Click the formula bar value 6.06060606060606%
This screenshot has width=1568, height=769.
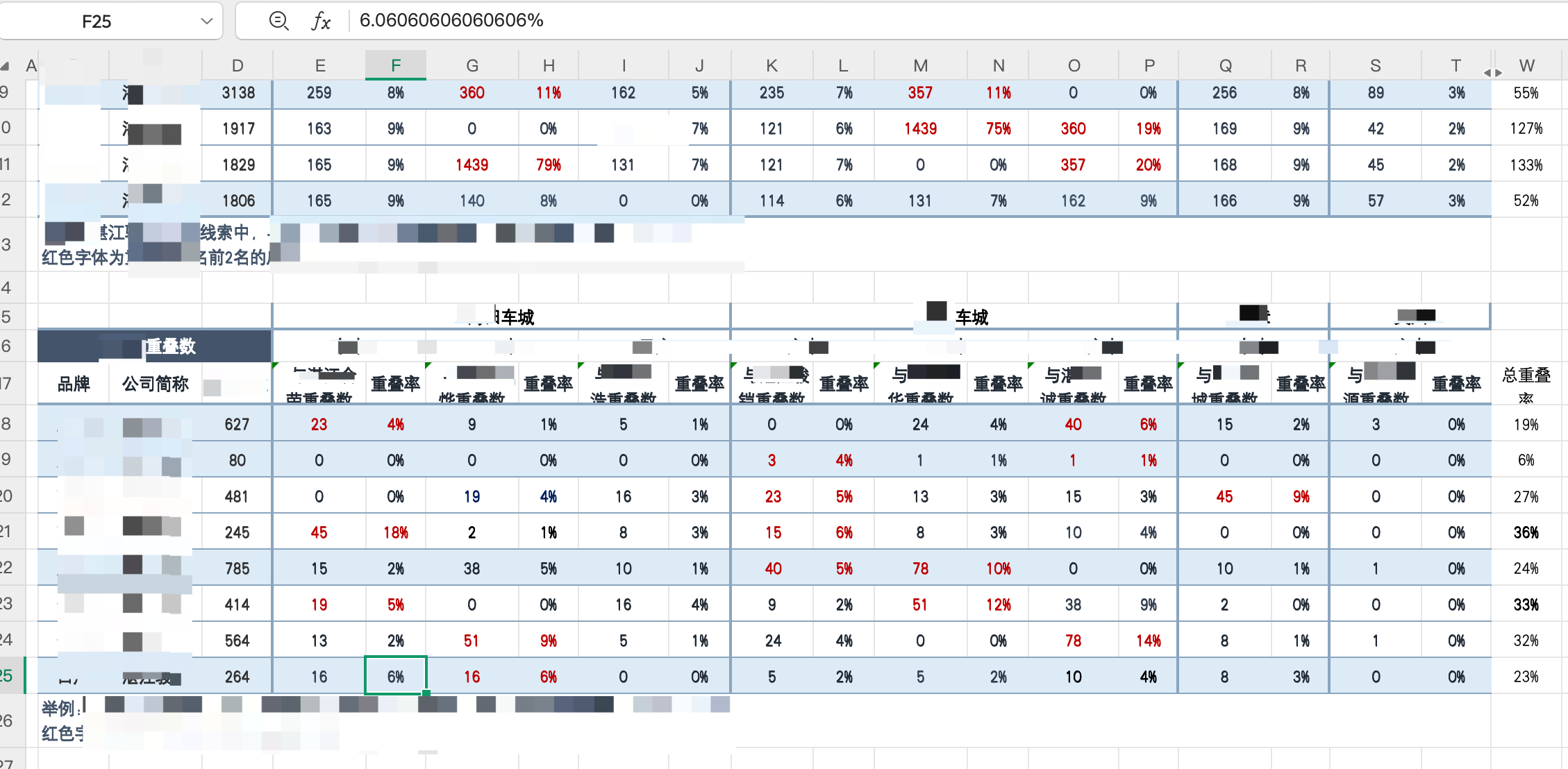click(451, 20)
